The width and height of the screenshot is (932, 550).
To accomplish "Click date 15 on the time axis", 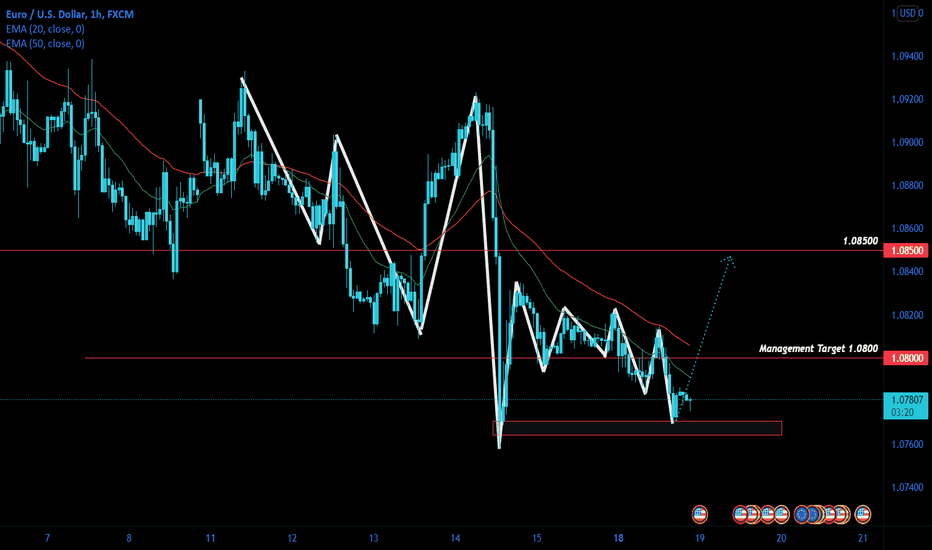I will click(537, 538).
